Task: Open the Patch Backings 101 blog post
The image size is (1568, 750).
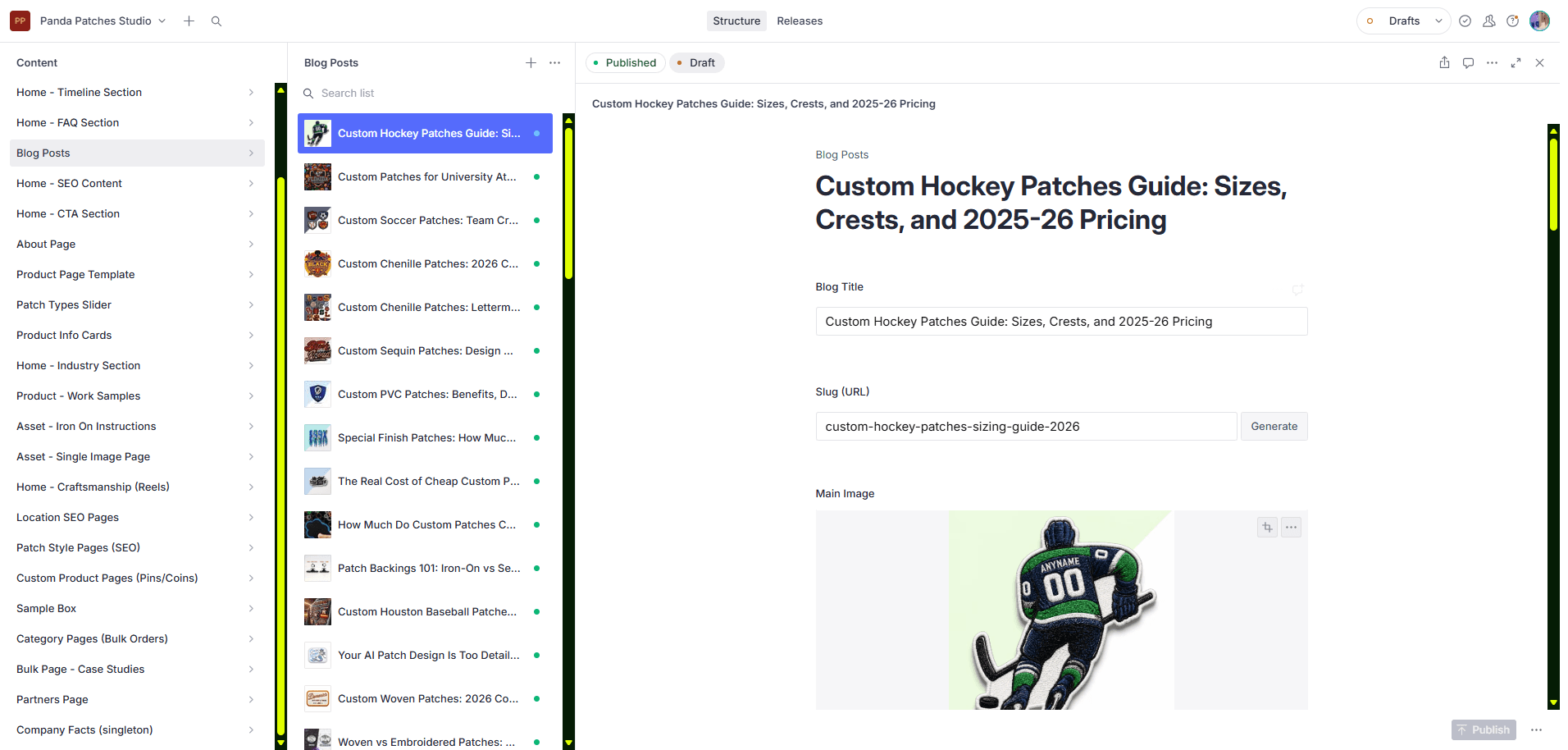Action: tap(425, 568)
